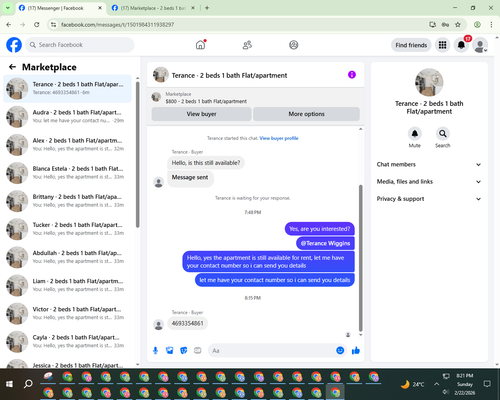The width and height of the screenshot is (500, 400).
Task: Click listing thumbnail in right panel
Action: click(429, 82)
